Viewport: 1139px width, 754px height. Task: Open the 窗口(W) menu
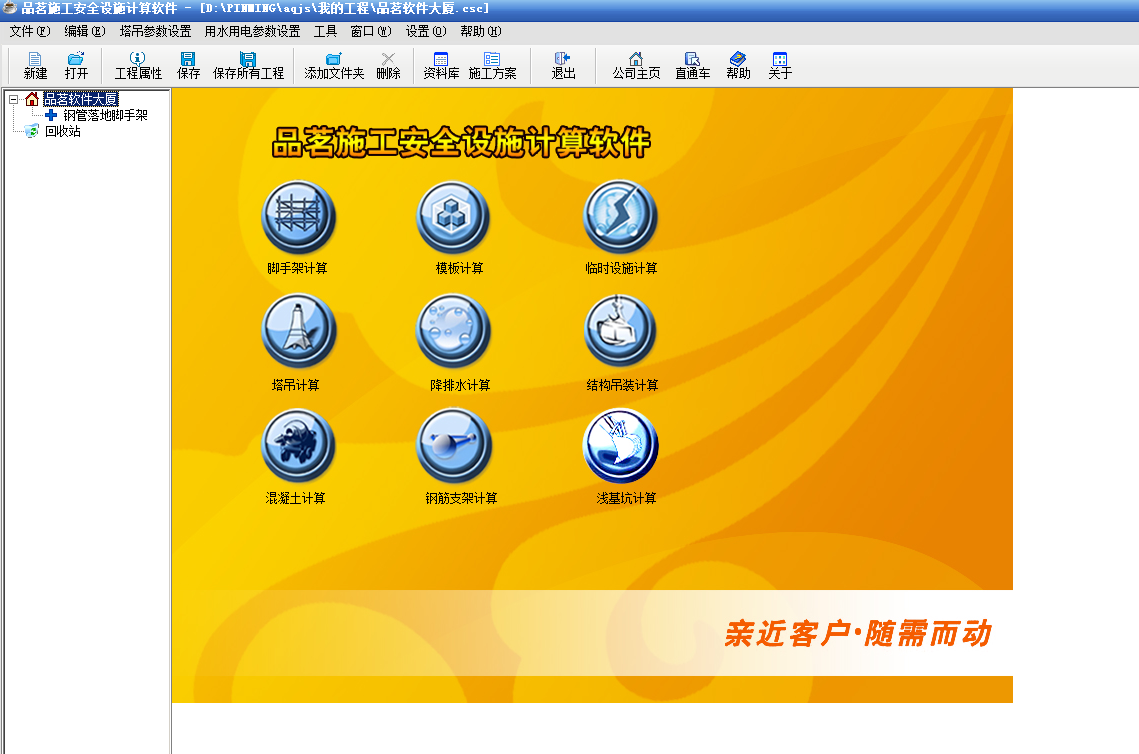tap(370, 31)
